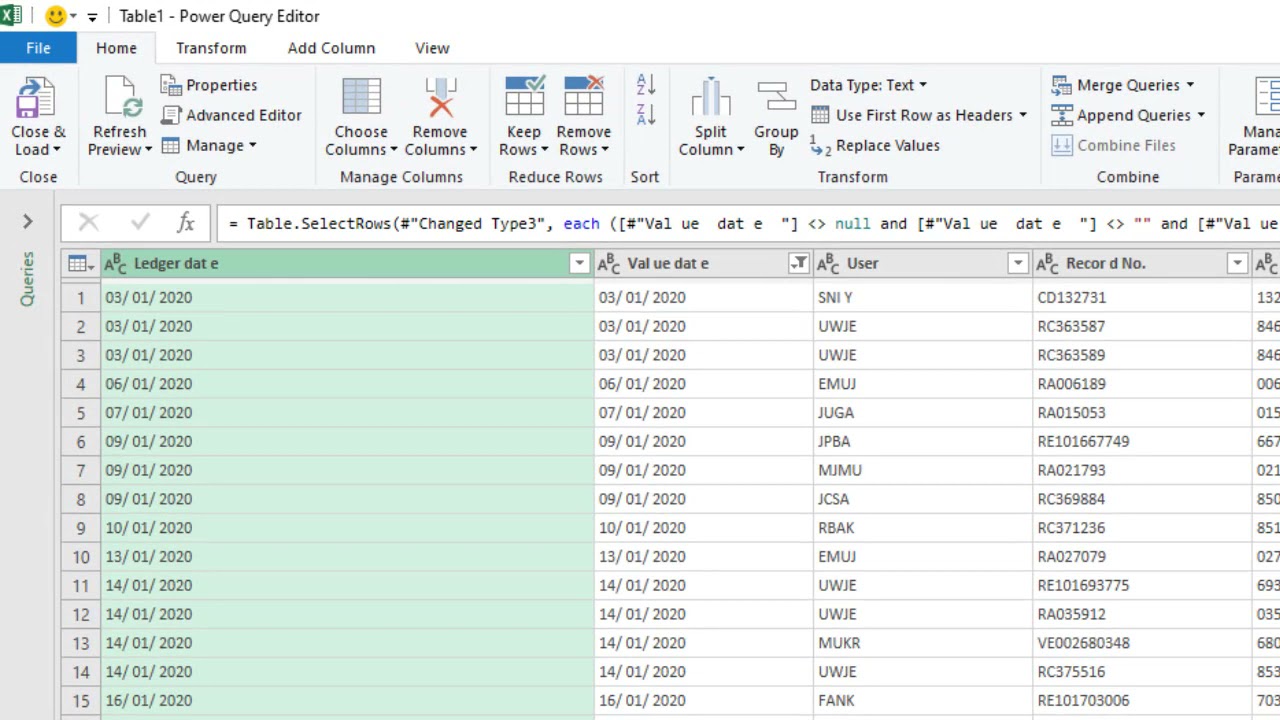Click cell MUKR in User column
Image resolution: width=1280 pixels, height=720 pixels.
pyautogui.click(x=923, y=643)
